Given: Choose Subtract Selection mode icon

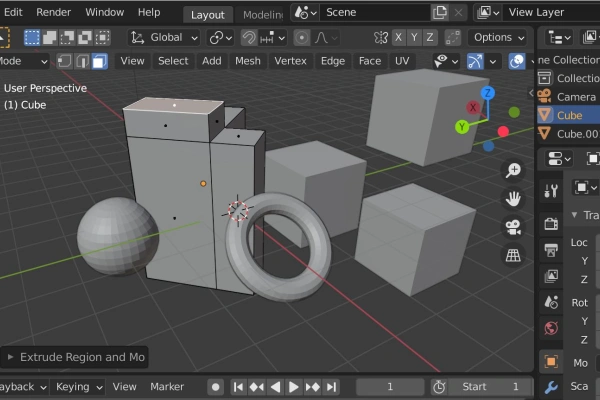Looking at the screenshot, I should (x=67, y=38).
